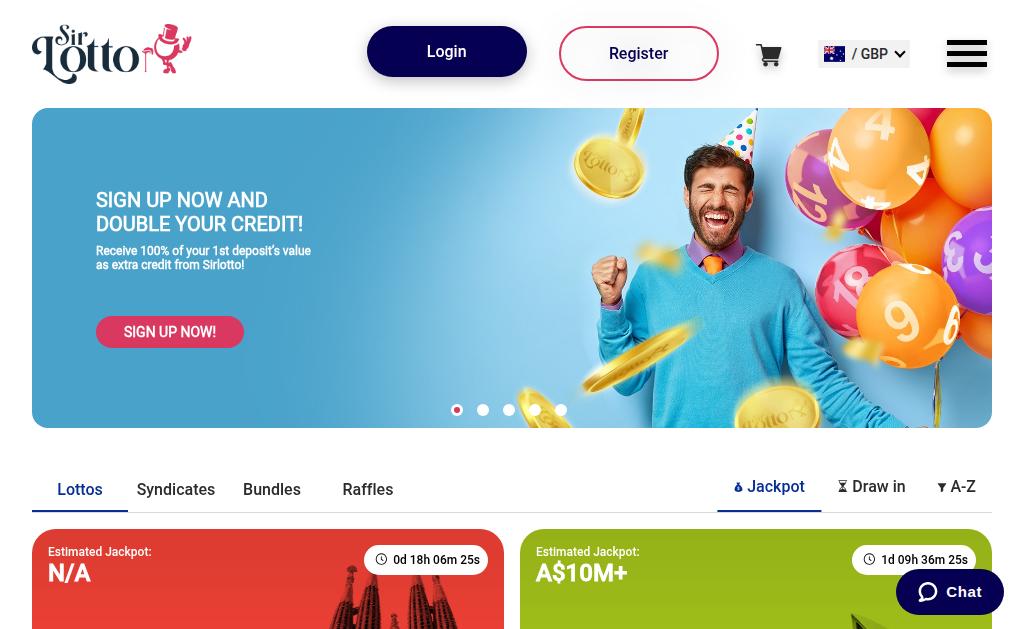Click the Australian flag icon
Screen dimensions: 1024x629
click(834, 54)
